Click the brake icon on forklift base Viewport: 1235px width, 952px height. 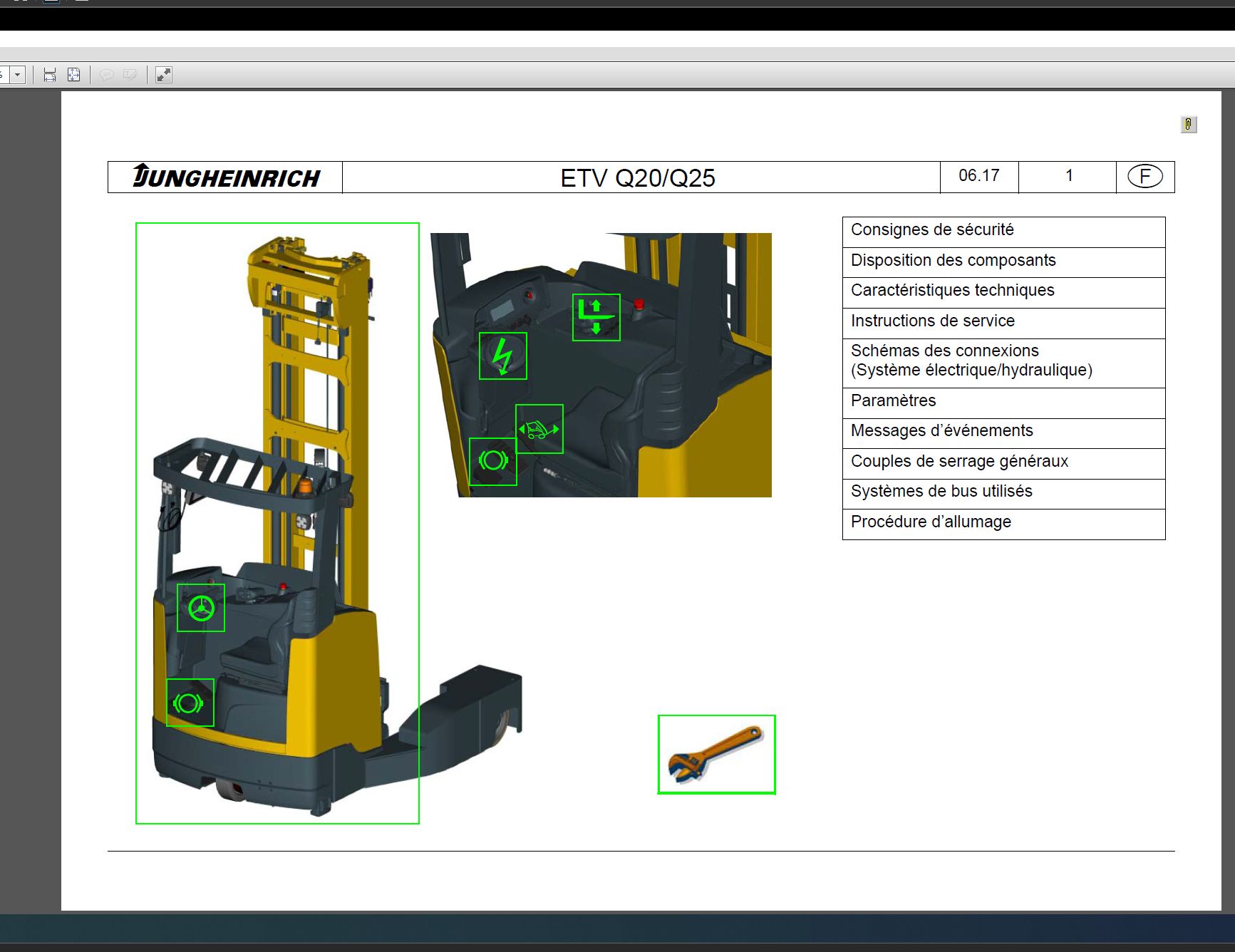[x=190, y=703]
